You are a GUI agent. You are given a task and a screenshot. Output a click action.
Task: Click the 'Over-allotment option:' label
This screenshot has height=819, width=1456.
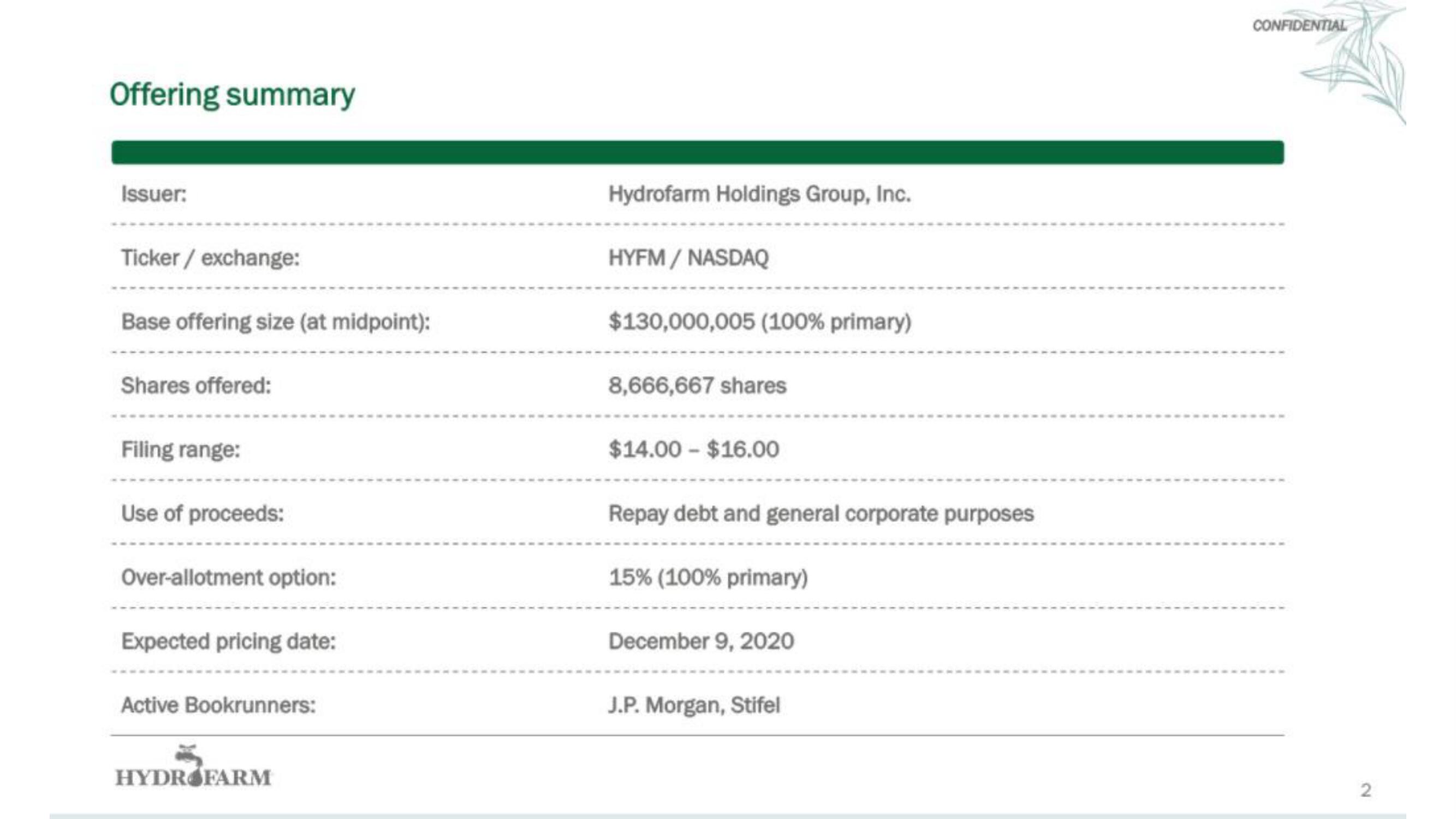coord(228,578)
